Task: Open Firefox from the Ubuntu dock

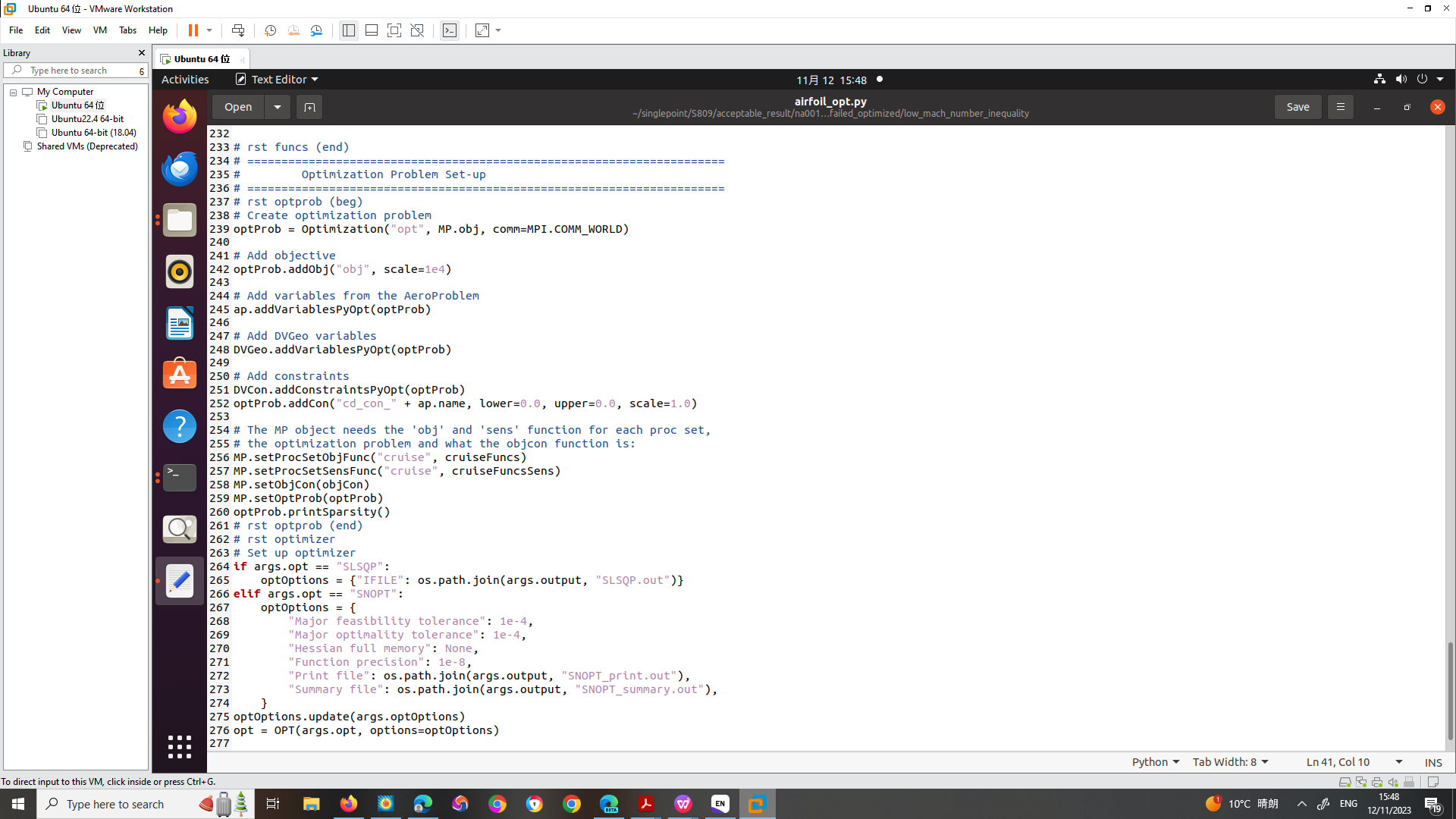Action: pyautogui.click(x=179, y=116)
